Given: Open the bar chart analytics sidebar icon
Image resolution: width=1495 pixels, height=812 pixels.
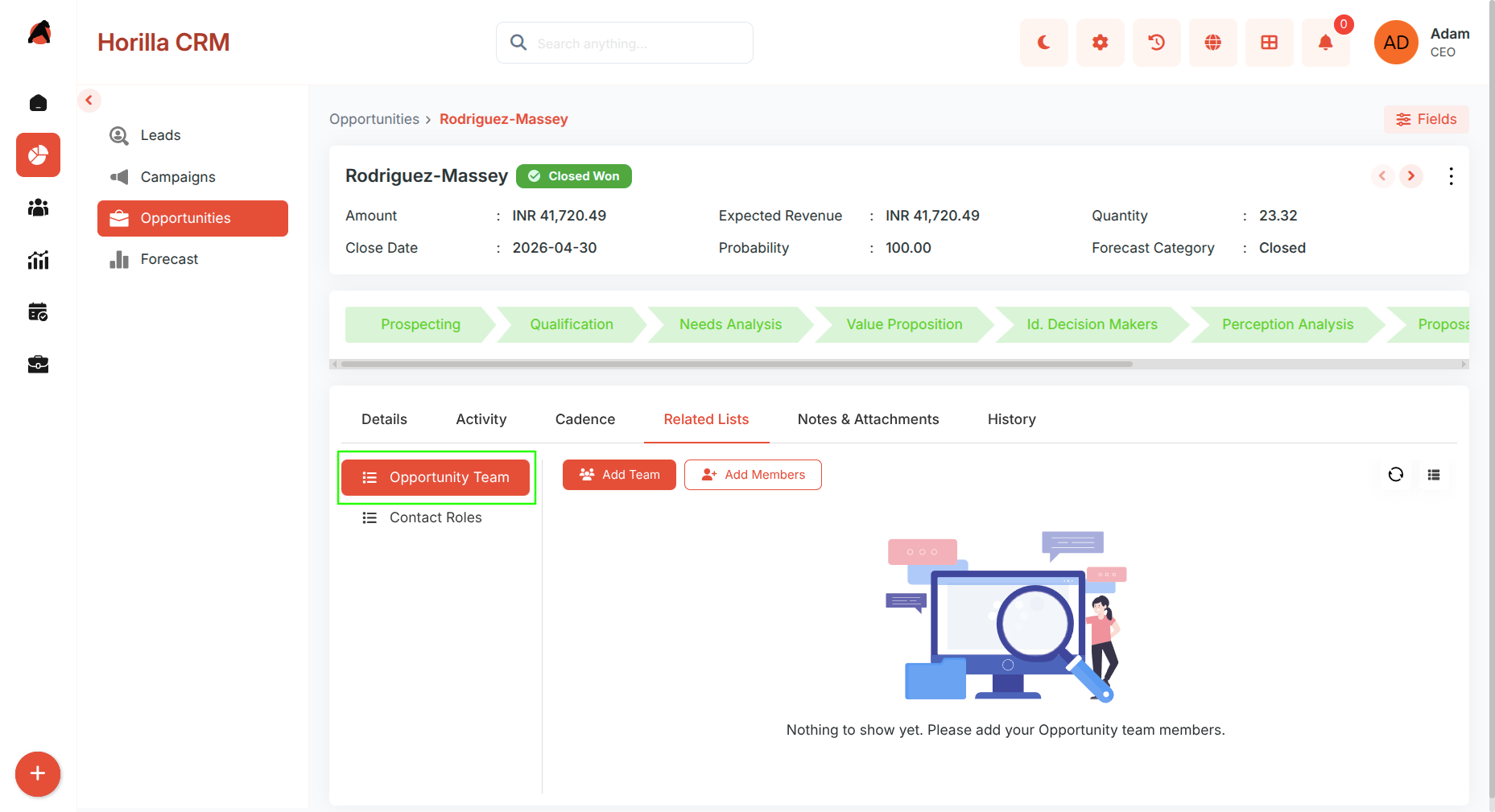Looking at the screenshot, I should [38, 260].
